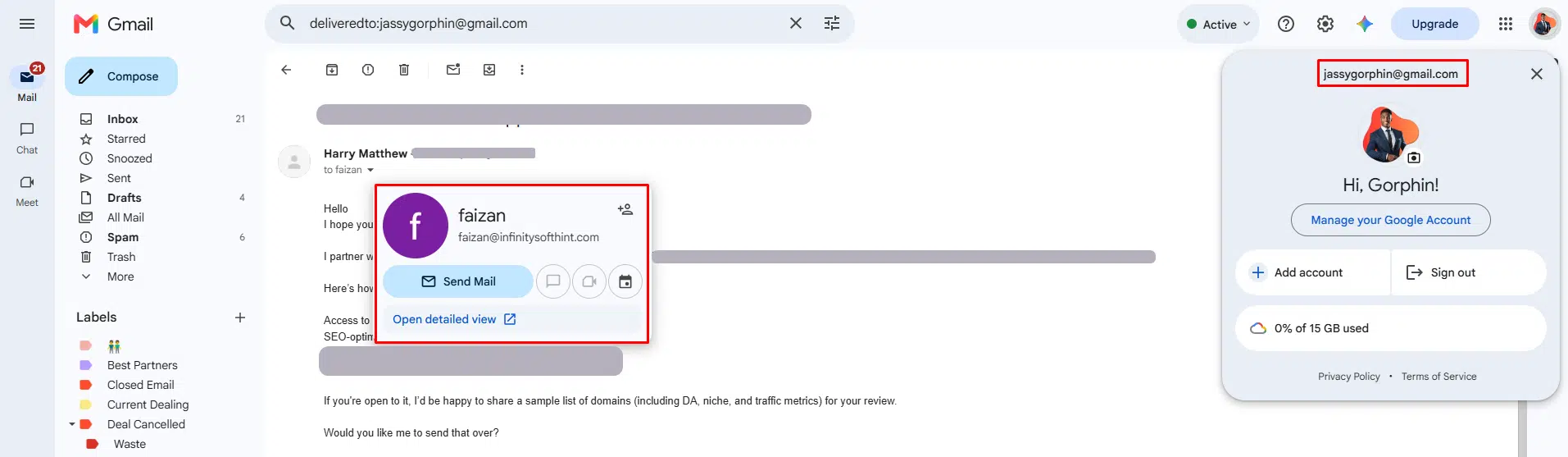Open the main menu hamburger icon
The width and height of the screenshot is (1568, 457).
click(x=27, y=24)
